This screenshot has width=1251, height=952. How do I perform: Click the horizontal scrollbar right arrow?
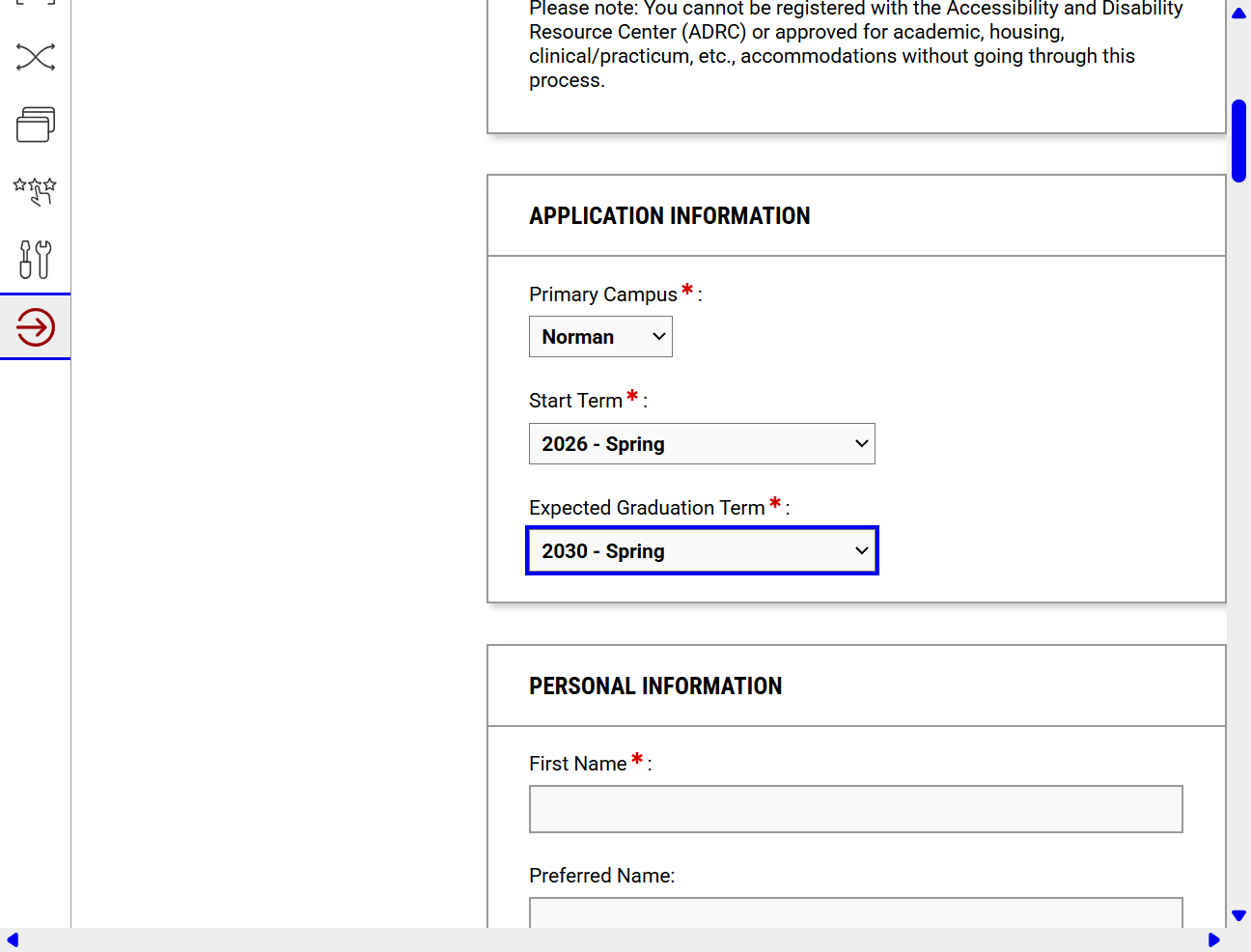point(1213,940)
